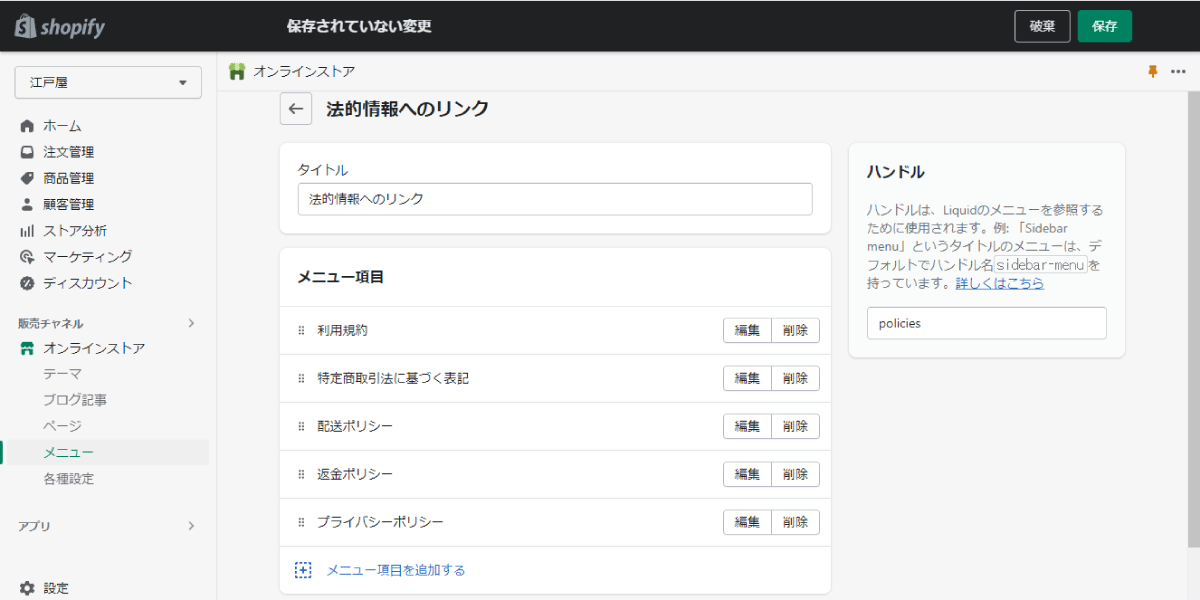Expand the アプリ chevron
This screenshot has width=1200, height=600.
[x=192, y=526]
